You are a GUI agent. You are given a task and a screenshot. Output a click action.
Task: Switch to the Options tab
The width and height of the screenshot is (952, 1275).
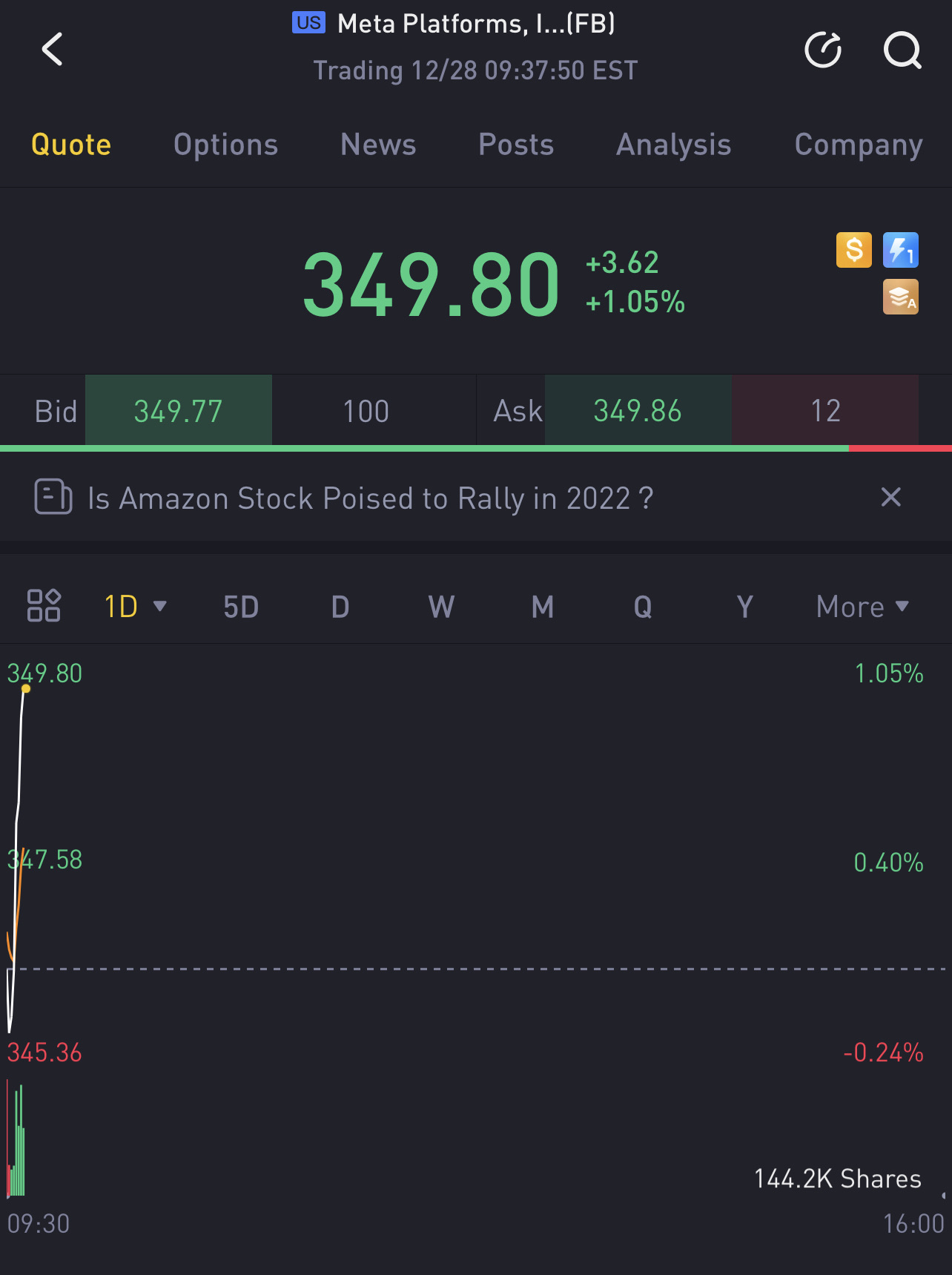(x=225, y=145)
